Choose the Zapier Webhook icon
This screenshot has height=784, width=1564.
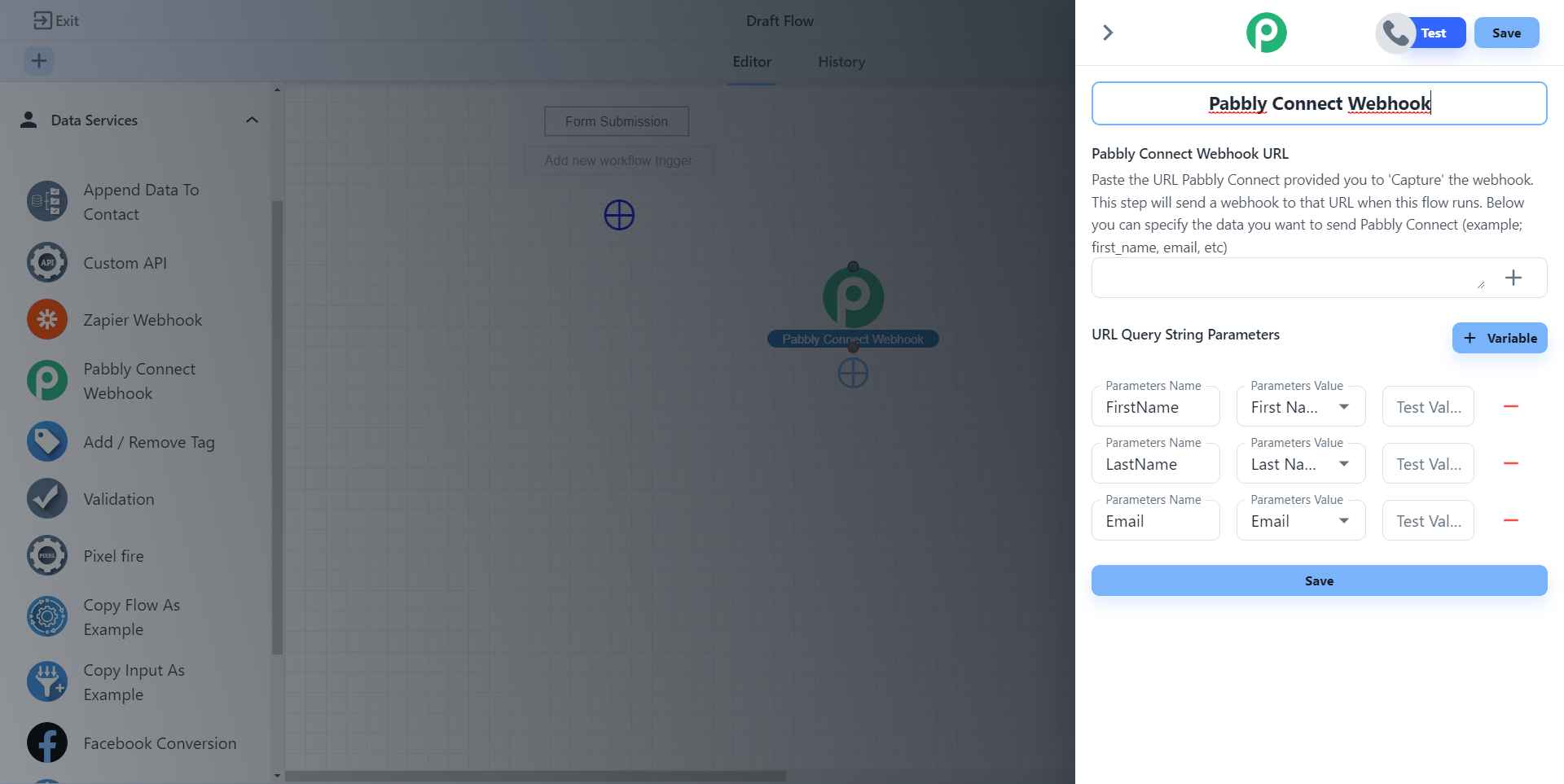pyautogui.click(x=47, y=319)
